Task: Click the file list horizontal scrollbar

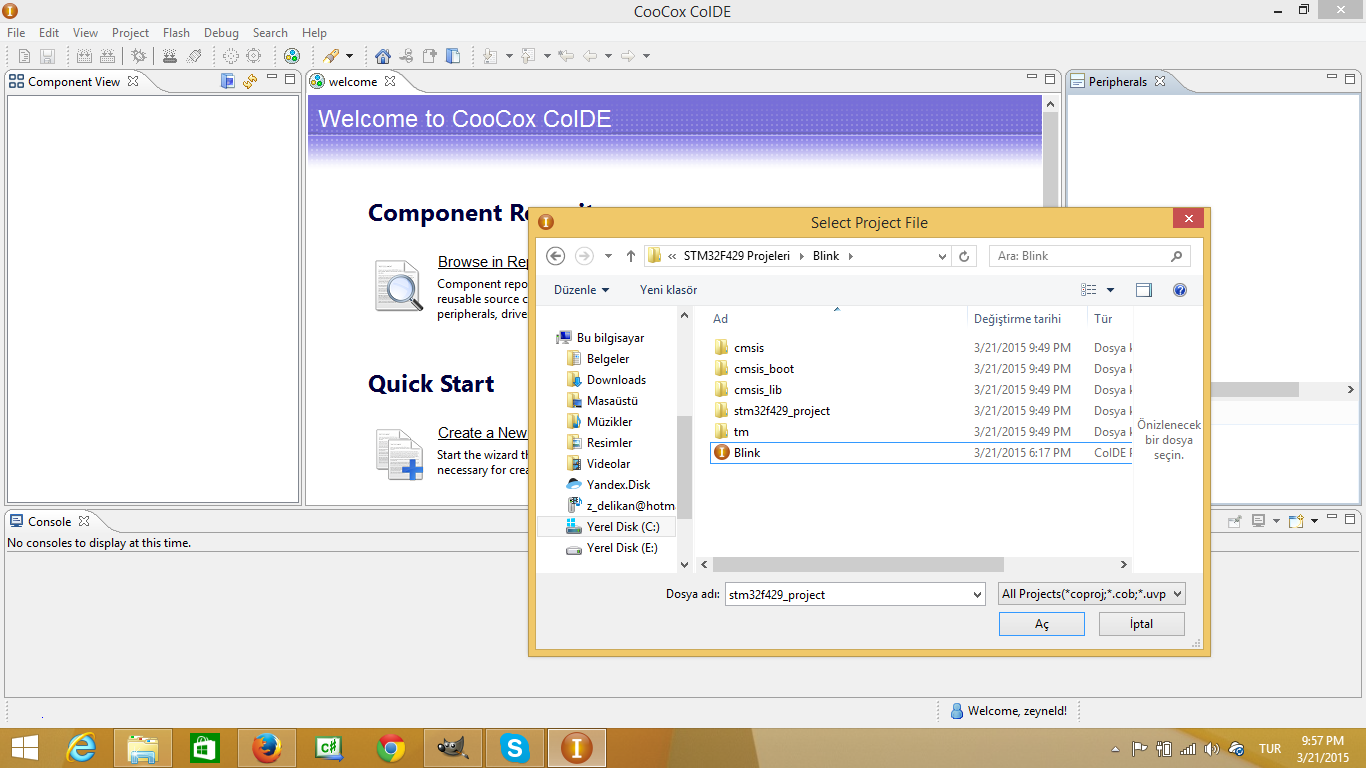Action: click(x=857, y=565)
